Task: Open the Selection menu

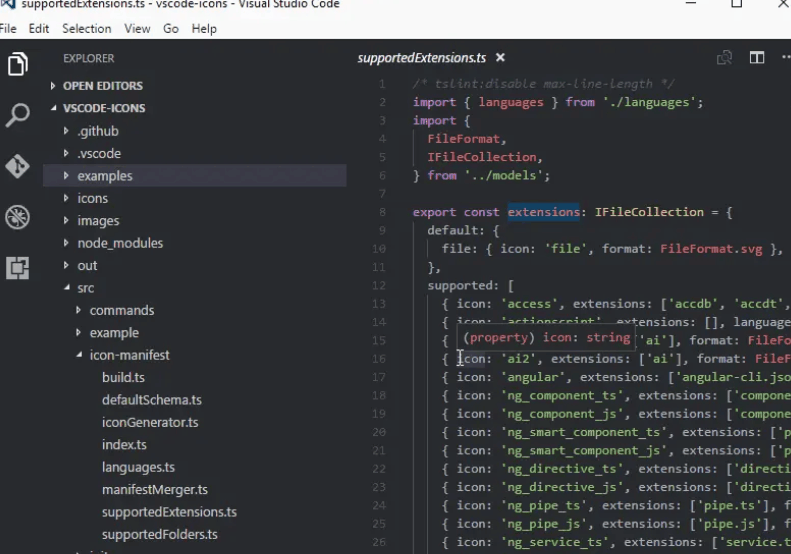Action: (87, 29)
